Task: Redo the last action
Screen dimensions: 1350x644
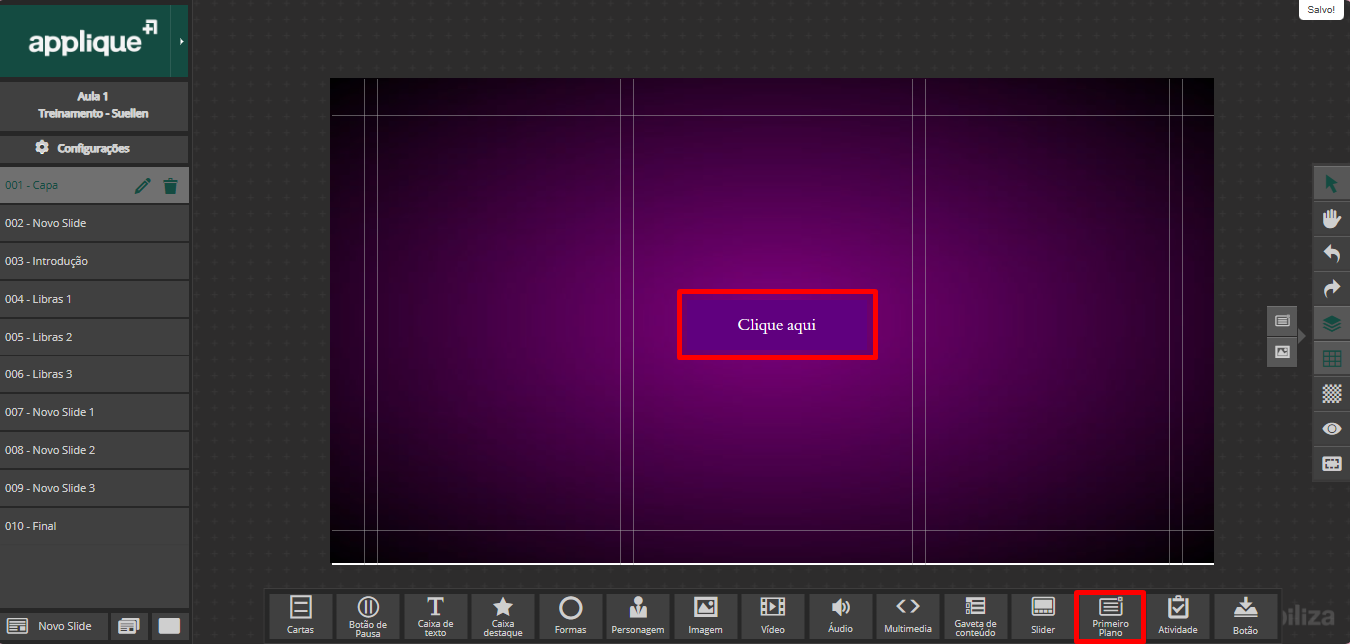Action: [x=1331, y=289]
